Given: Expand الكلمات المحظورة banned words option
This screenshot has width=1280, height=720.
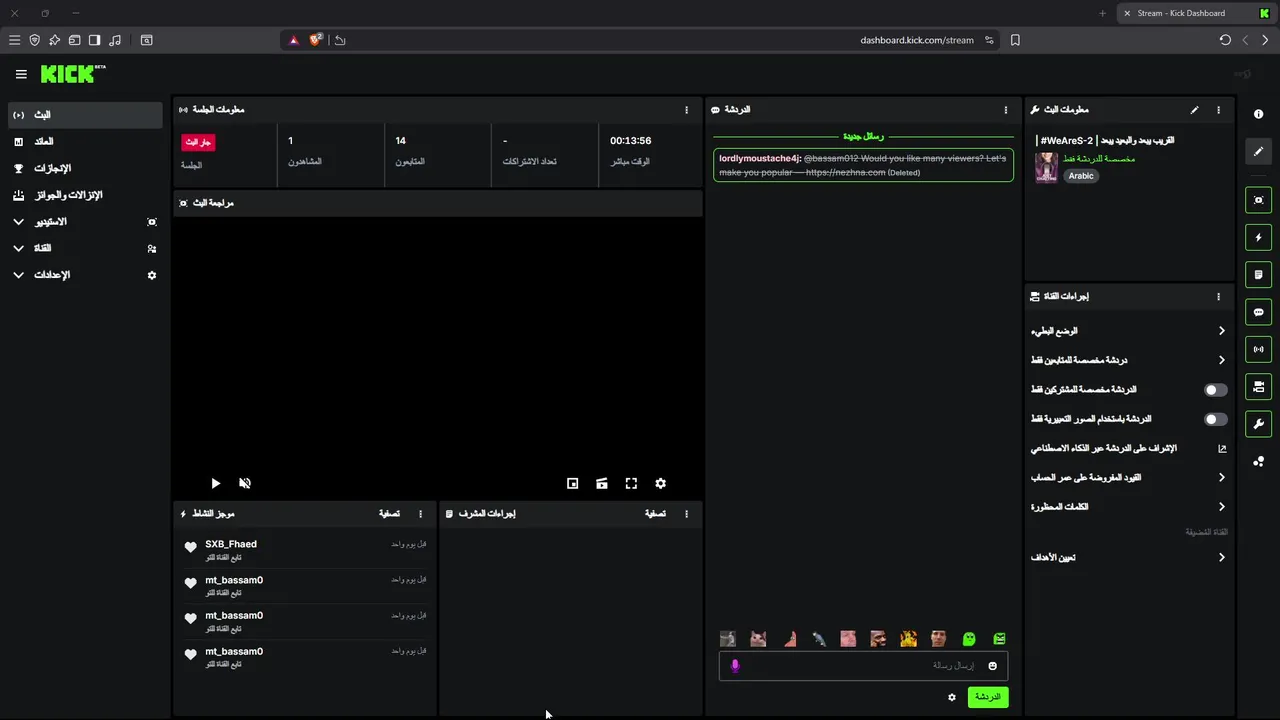Looking at the screenshot, I should pyautogui.click(x=1129, y=507).
